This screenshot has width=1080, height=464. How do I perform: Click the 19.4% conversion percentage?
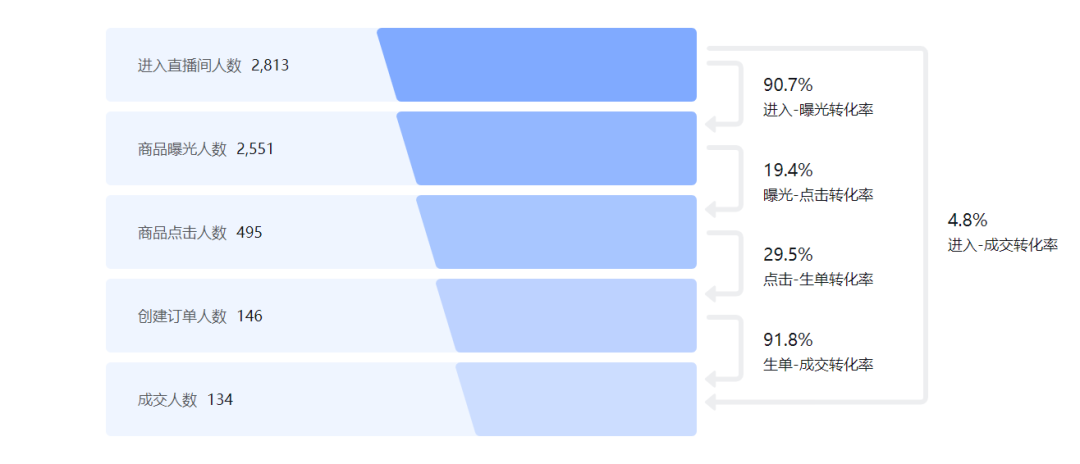[x=788, y=170]
